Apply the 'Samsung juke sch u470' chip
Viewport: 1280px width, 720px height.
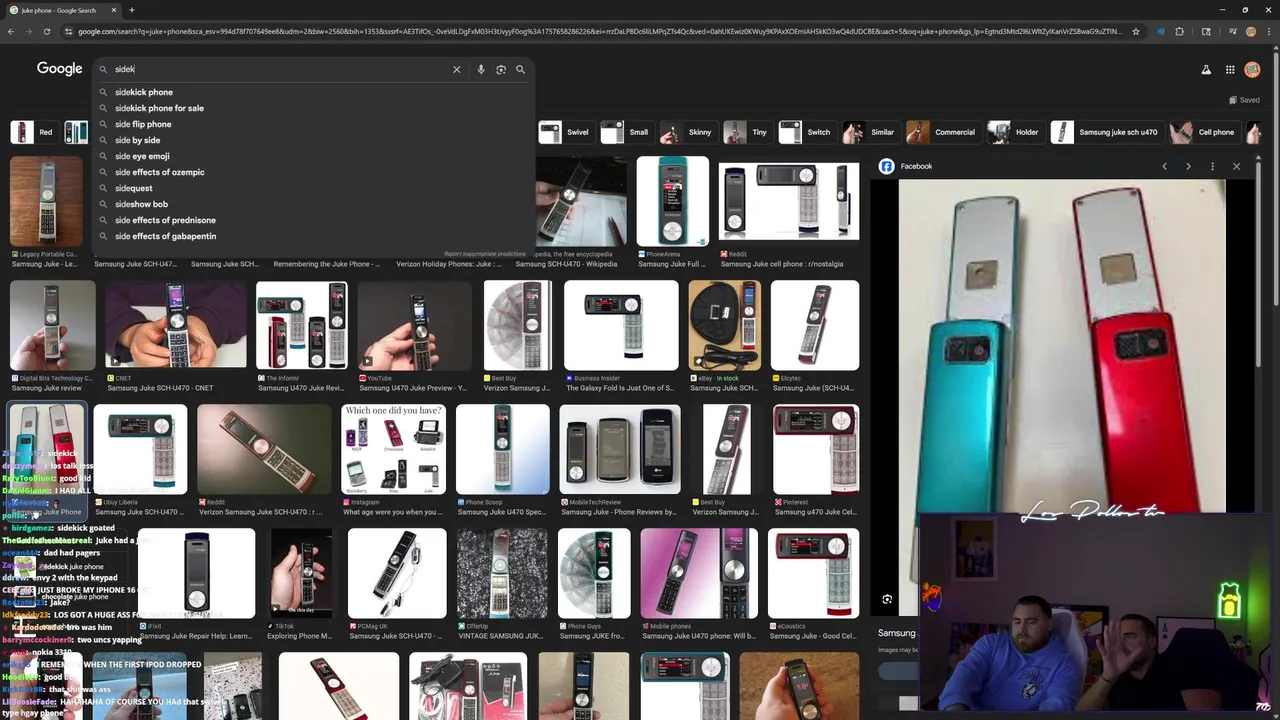[1106, 132]
